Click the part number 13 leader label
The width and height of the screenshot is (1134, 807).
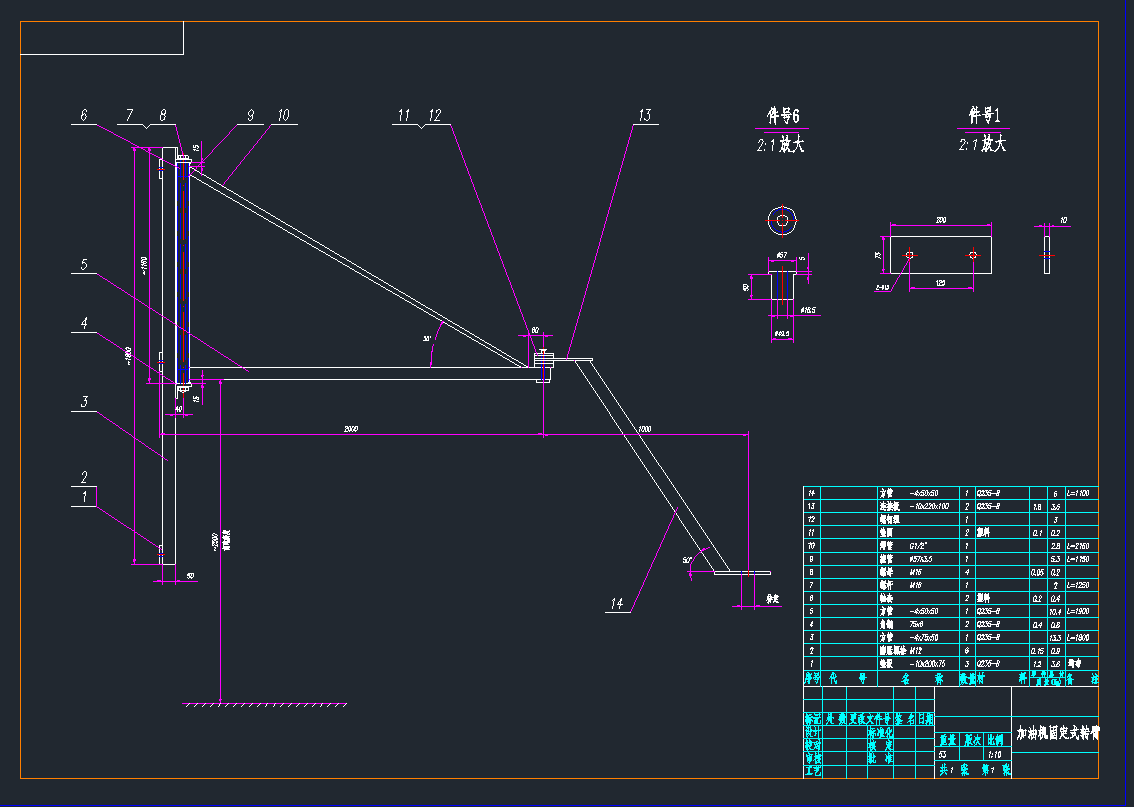(x=644, y=116)
